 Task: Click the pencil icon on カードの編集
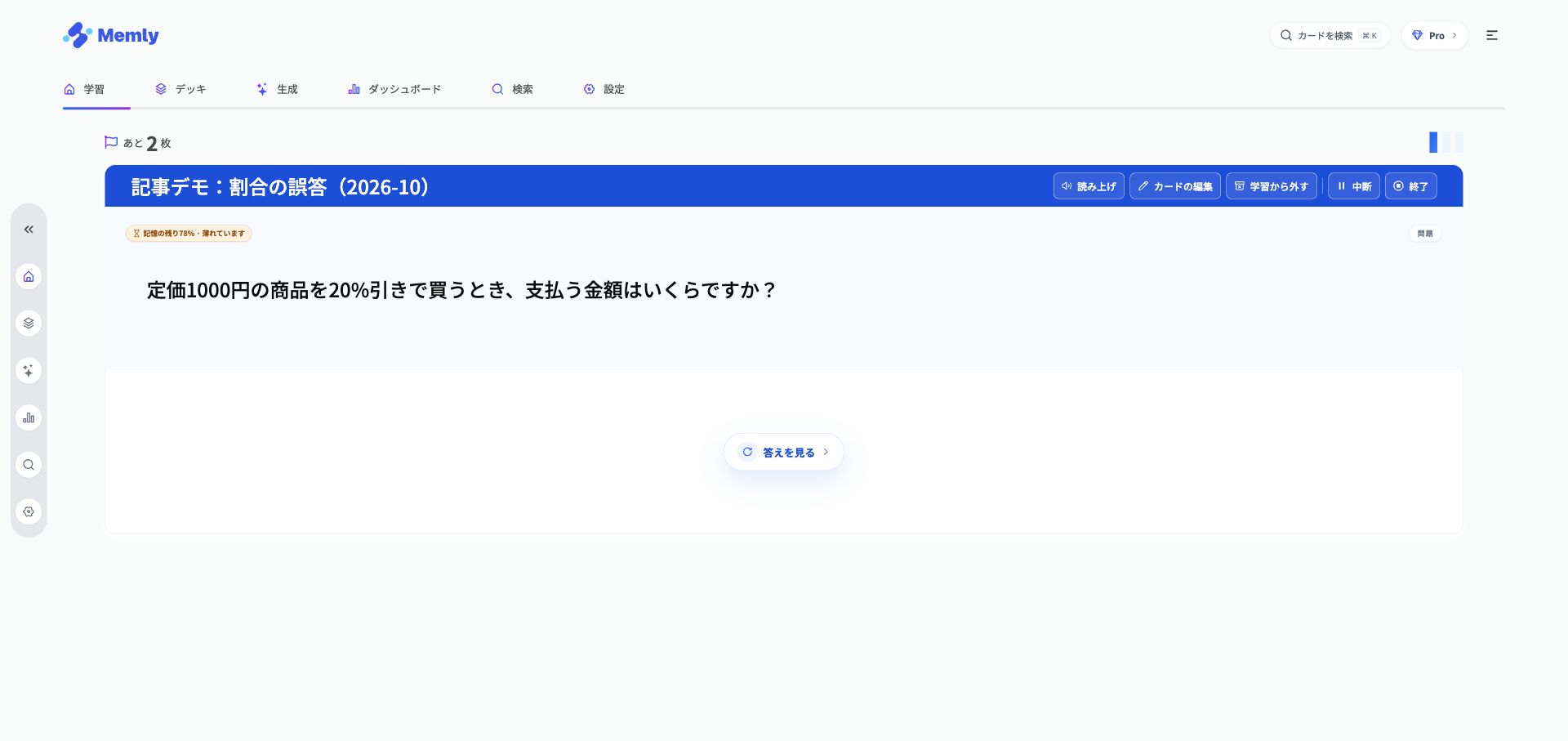(1143, 186)
